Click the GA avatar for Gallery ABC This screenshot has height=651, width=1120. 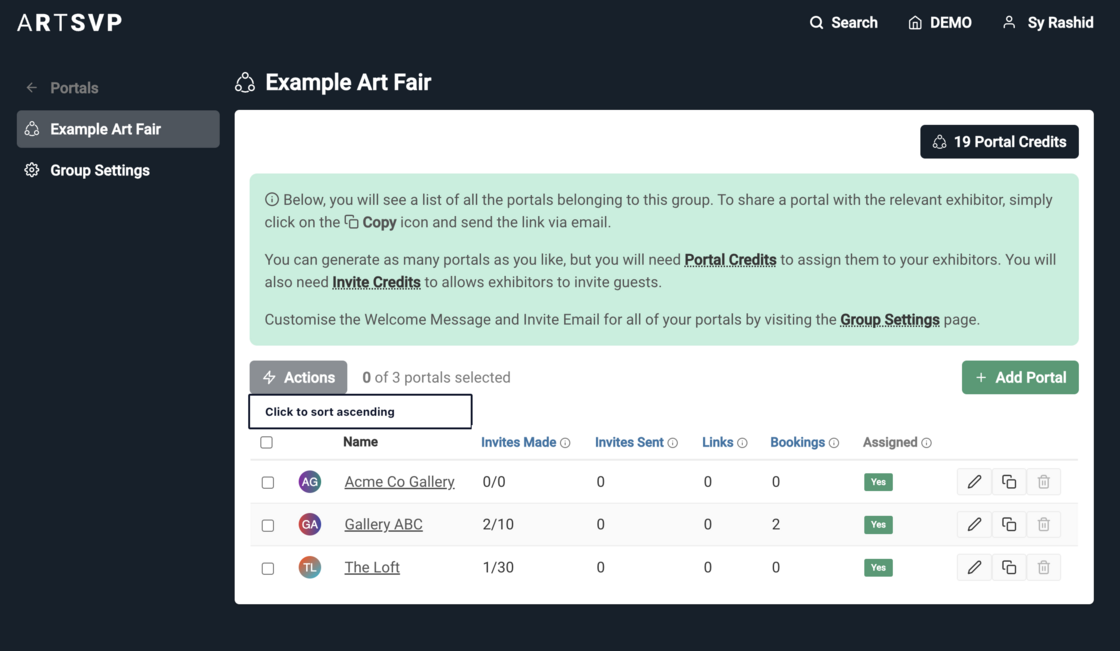(310, 525)
